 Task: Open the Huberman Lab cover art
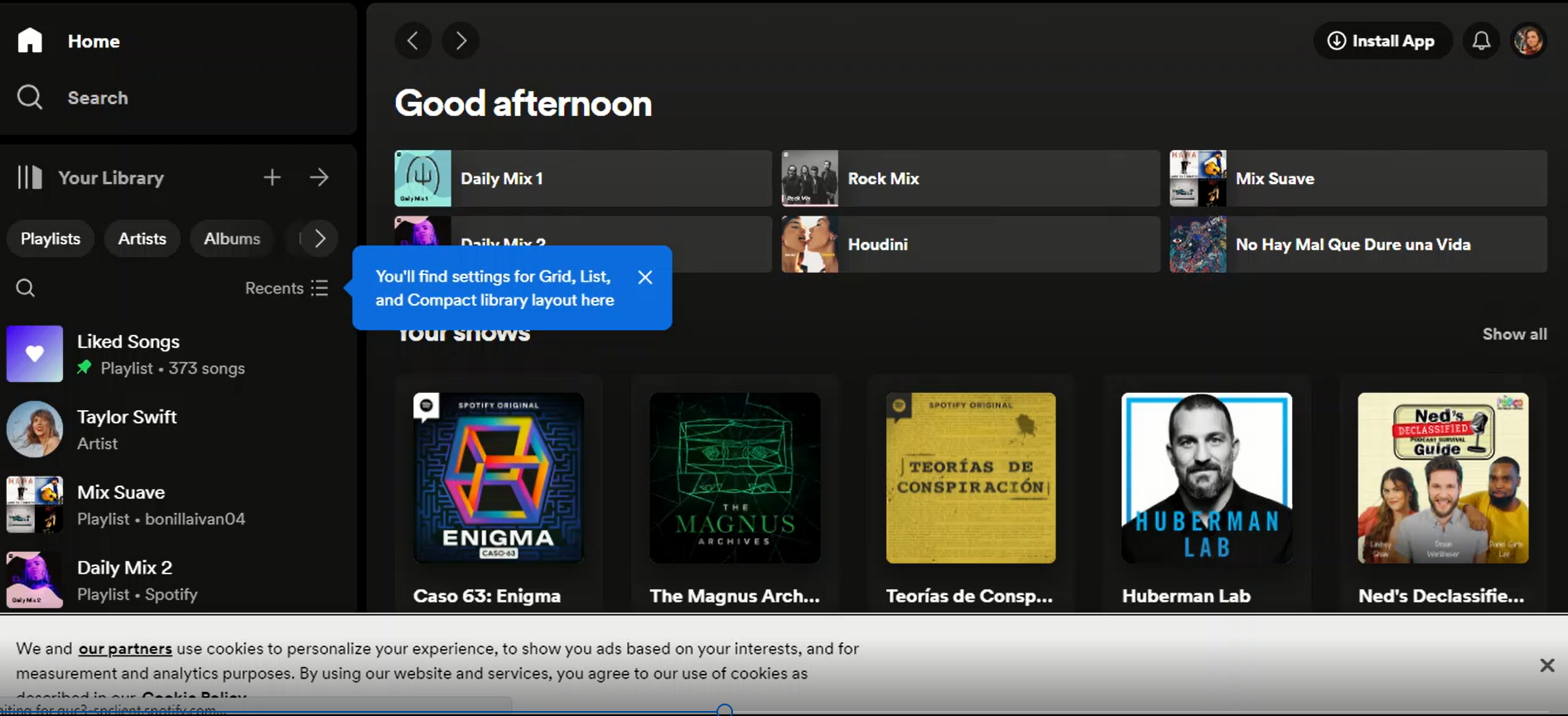1207,478
